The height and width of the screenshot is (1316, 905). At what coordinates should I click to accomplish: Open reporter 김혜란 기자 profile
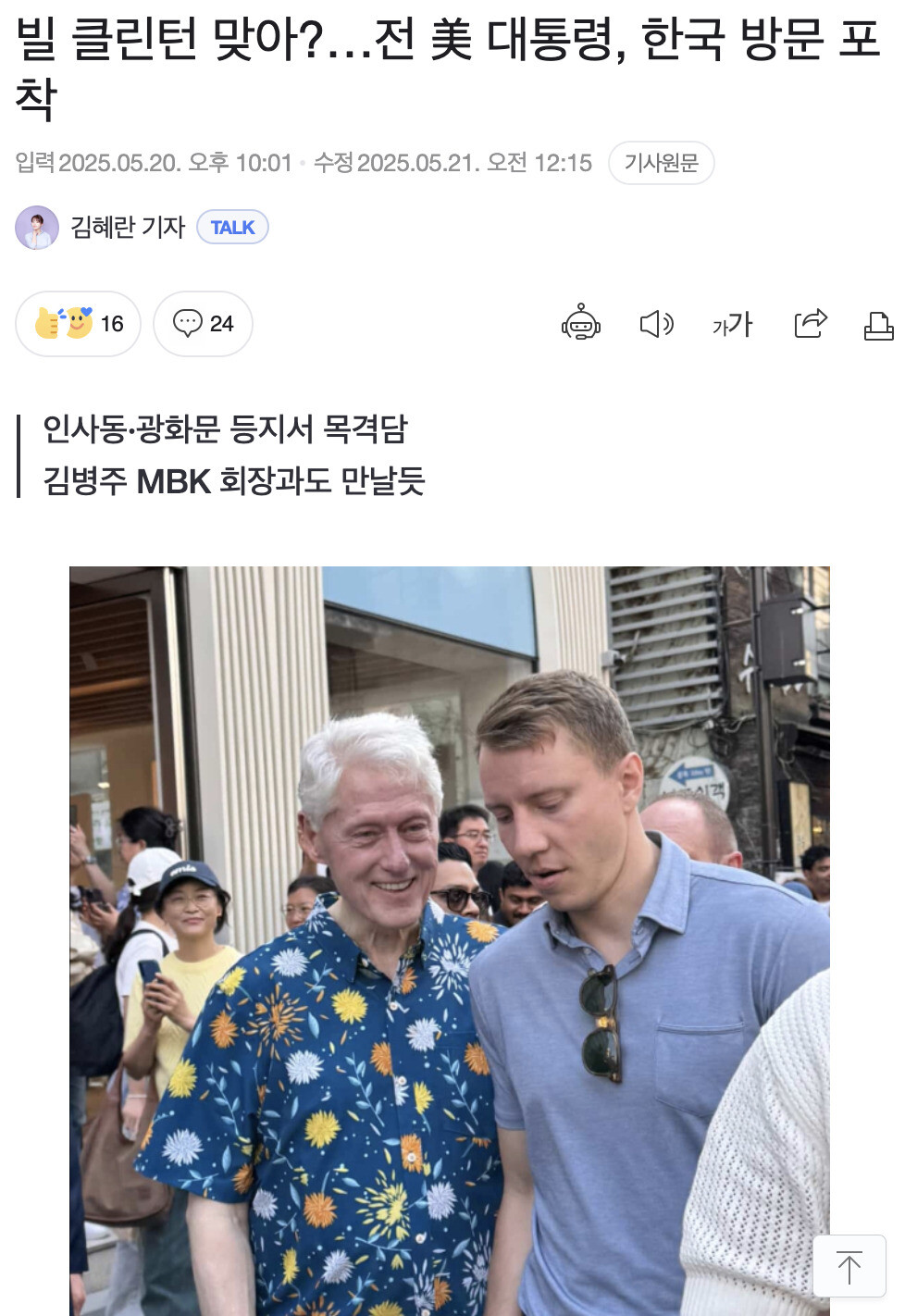pyautogui.click(x=128, y=227)
